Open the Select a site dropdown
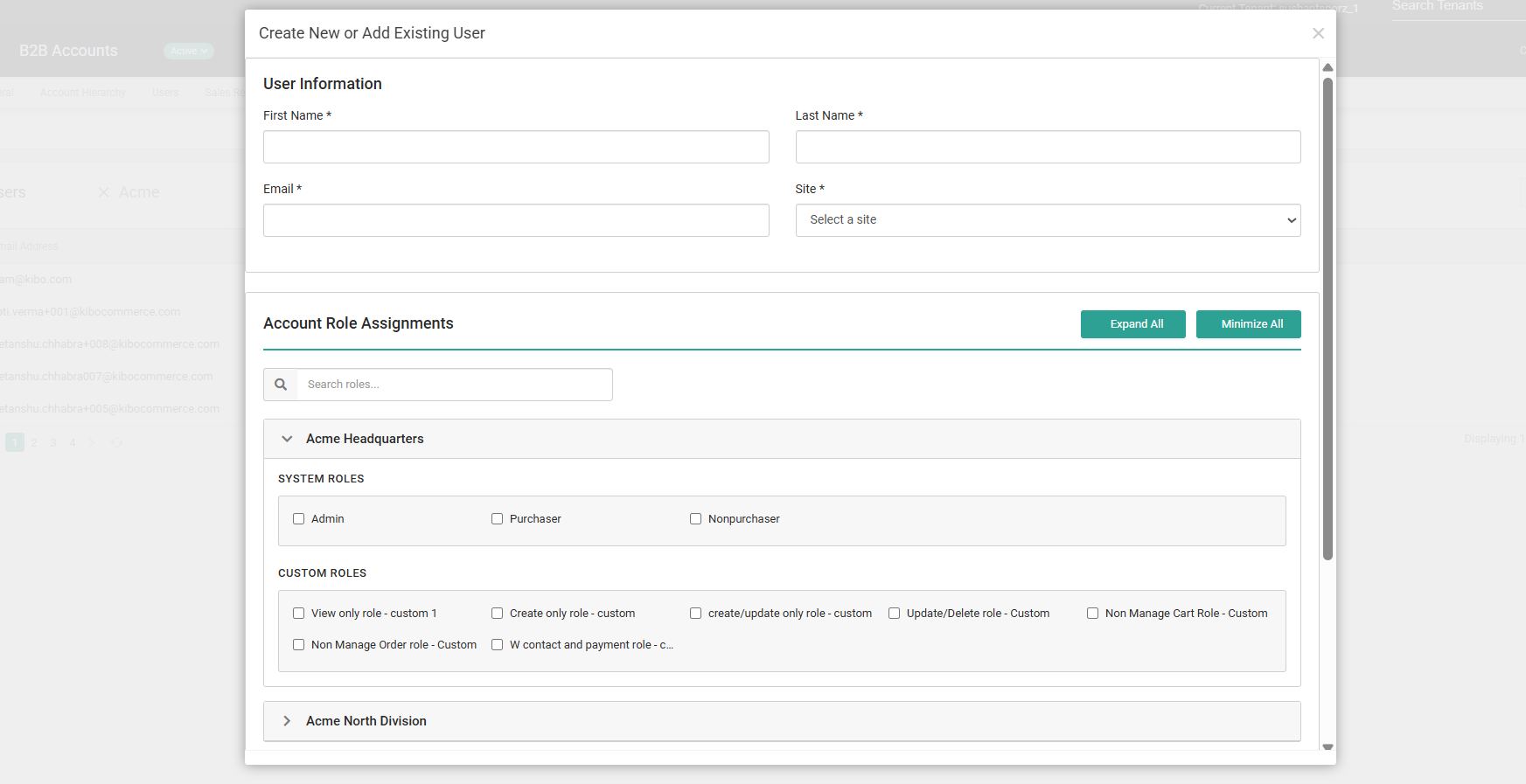The width and height of the screenshot is (1526, 784). 1048,220
